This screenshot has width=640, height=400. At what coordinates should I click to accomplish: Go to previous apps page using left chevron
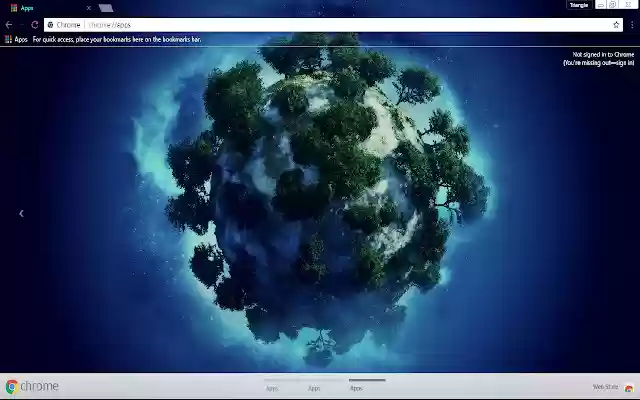tap(21, 213)
